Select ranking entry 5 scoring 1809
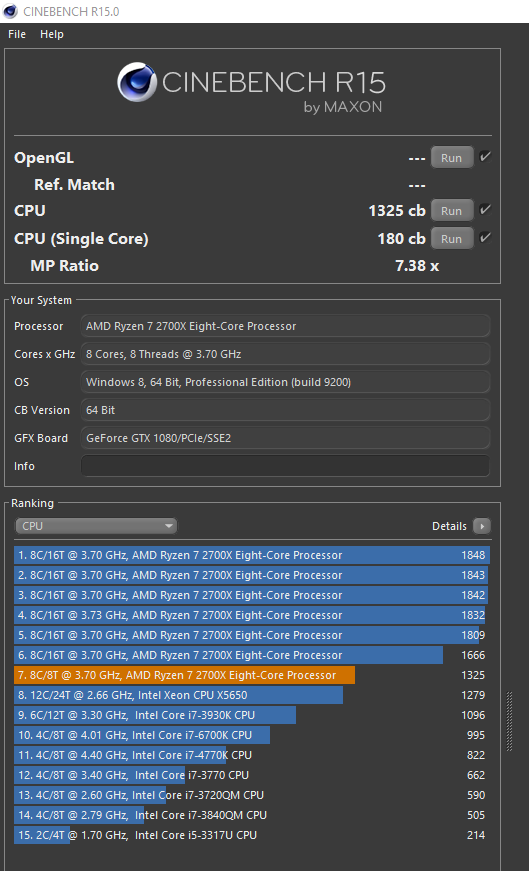The height and width of the screenshot is (871, 529). tap(252, 635)
